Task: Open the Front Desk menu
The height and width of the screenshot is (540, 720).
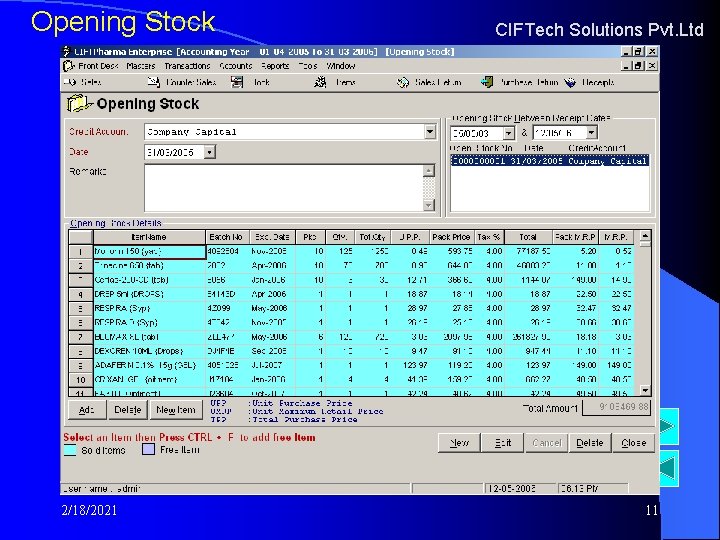Action: click(98, 66)
